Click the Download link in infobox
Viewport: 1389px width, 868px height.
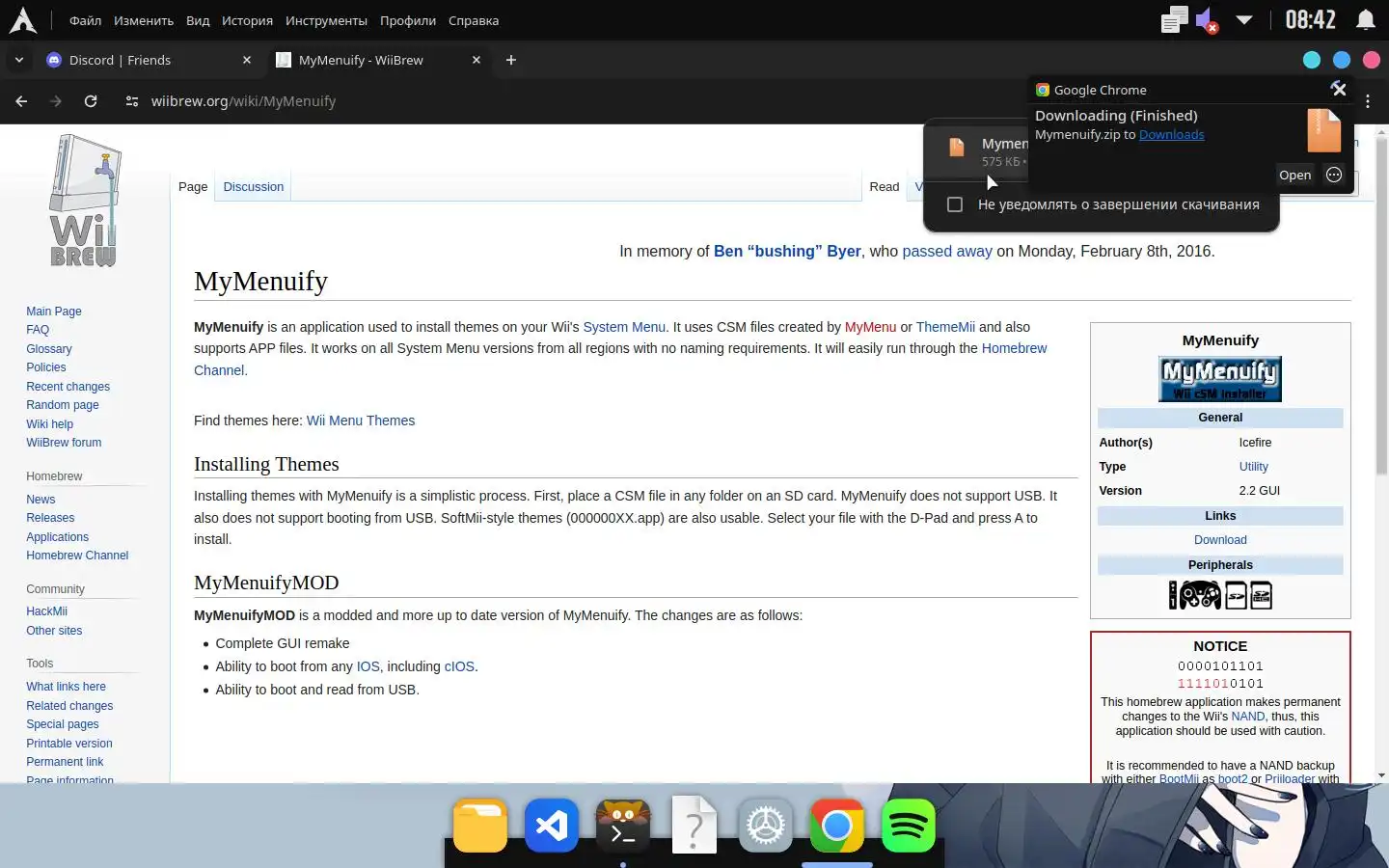click(1220, 540)
